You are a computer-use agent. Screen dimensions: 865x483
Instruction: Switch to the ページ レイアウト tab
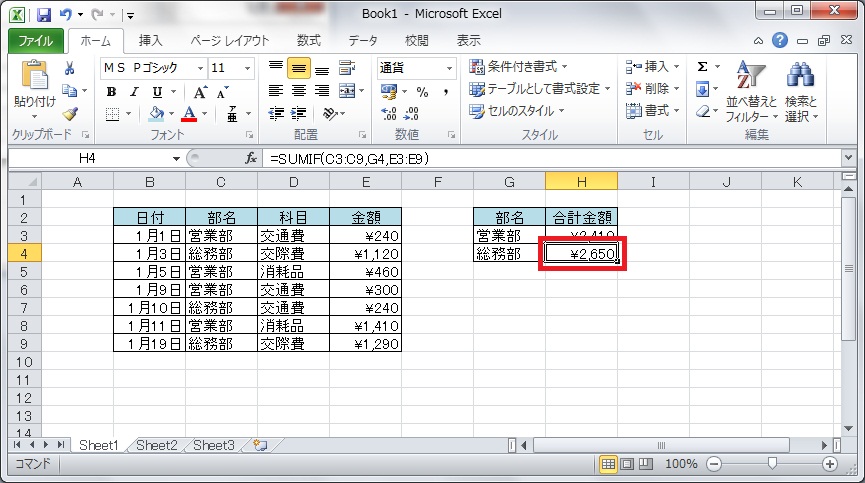(229, 41)
